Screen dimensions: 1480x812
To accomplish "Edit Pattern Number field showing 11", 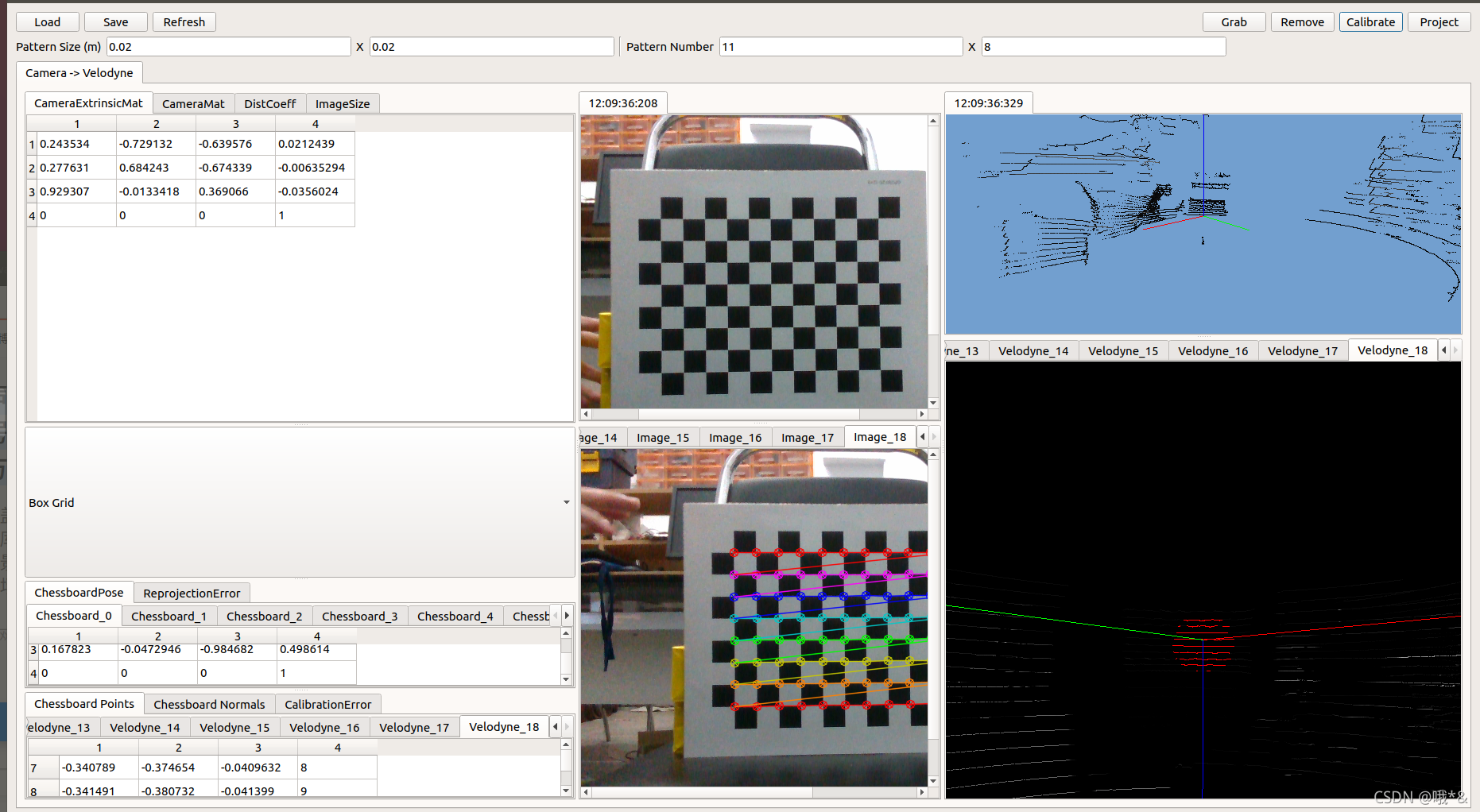I will coord(840,47).
